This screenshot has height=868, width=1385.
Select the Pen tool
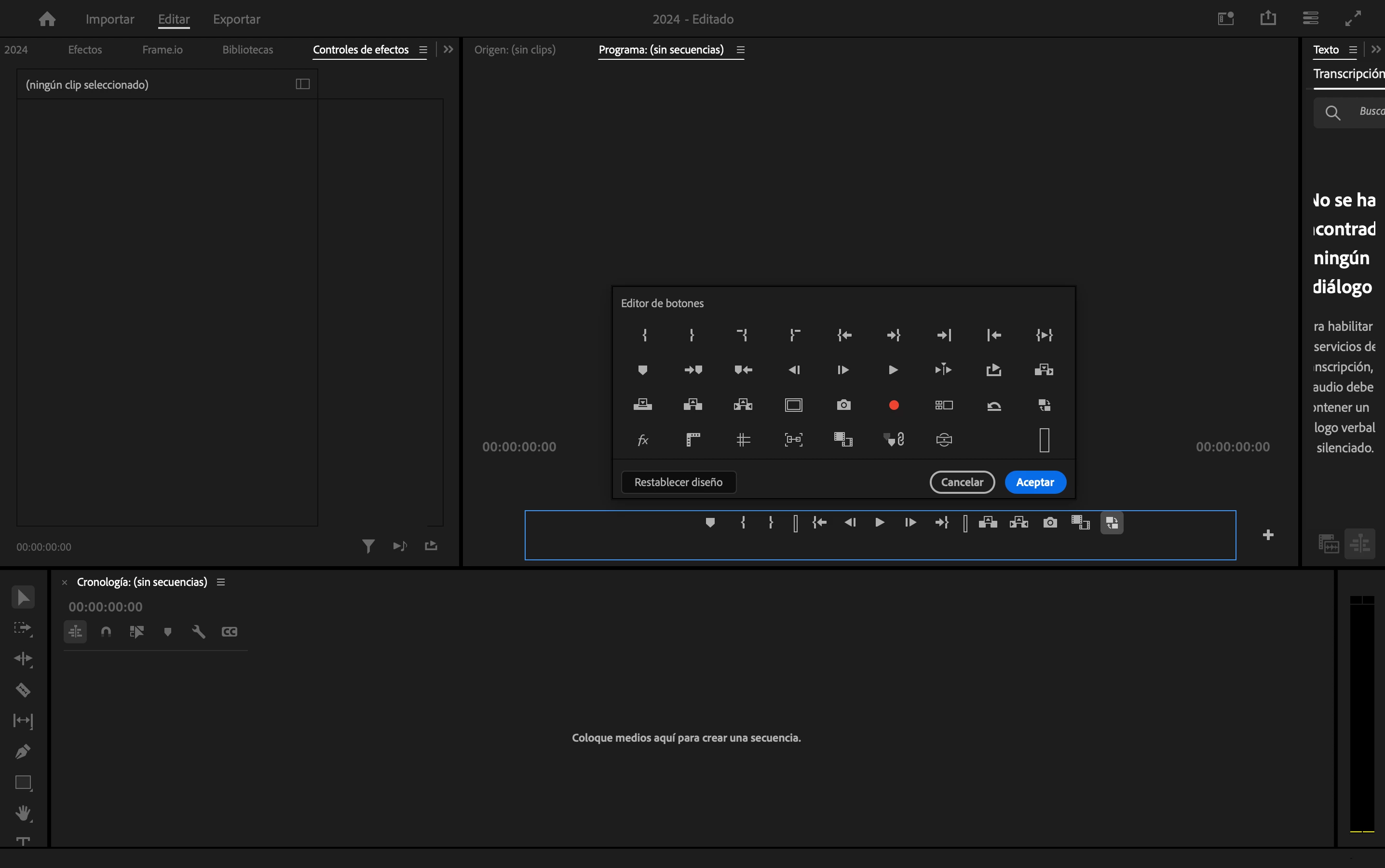23,751
